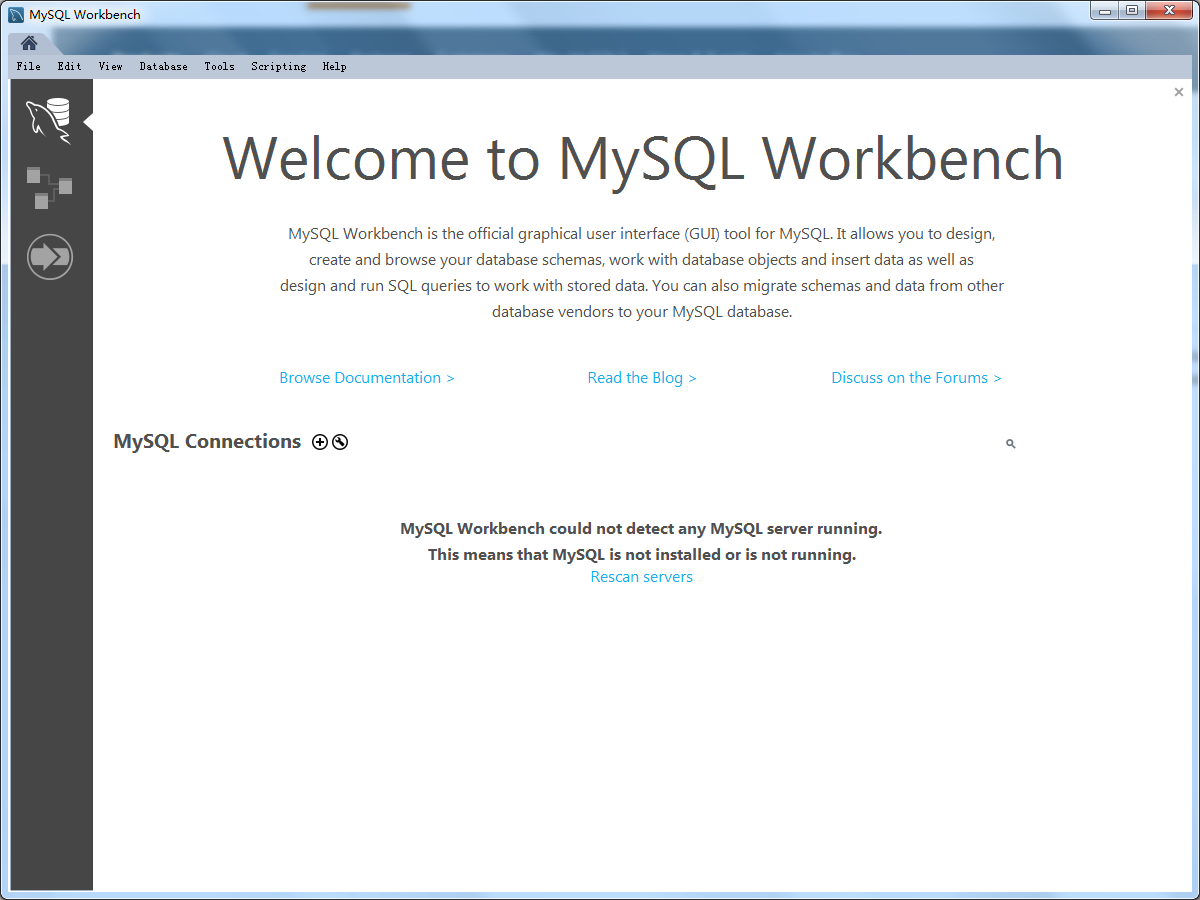This screenshot has width=1200, height=900.
Task: Open Browse Documentation link
Action: tap(366, 377)
